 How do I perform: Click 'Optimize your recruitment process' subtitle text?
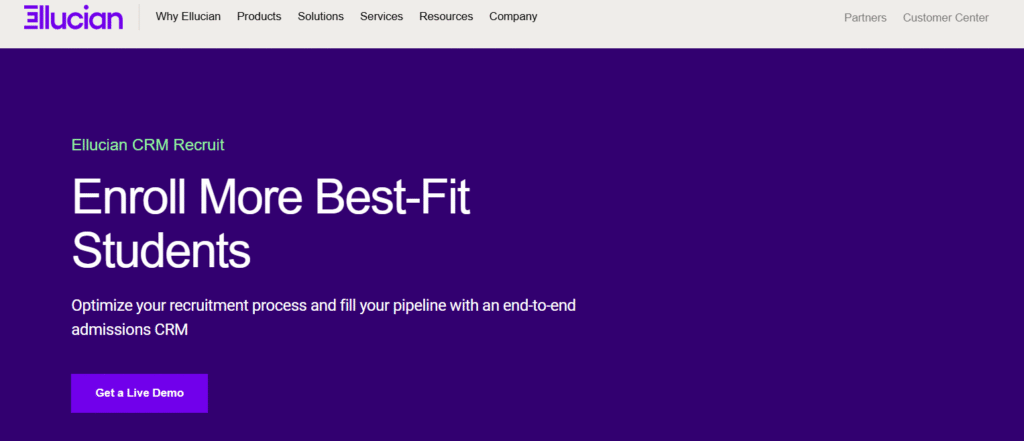189,304
